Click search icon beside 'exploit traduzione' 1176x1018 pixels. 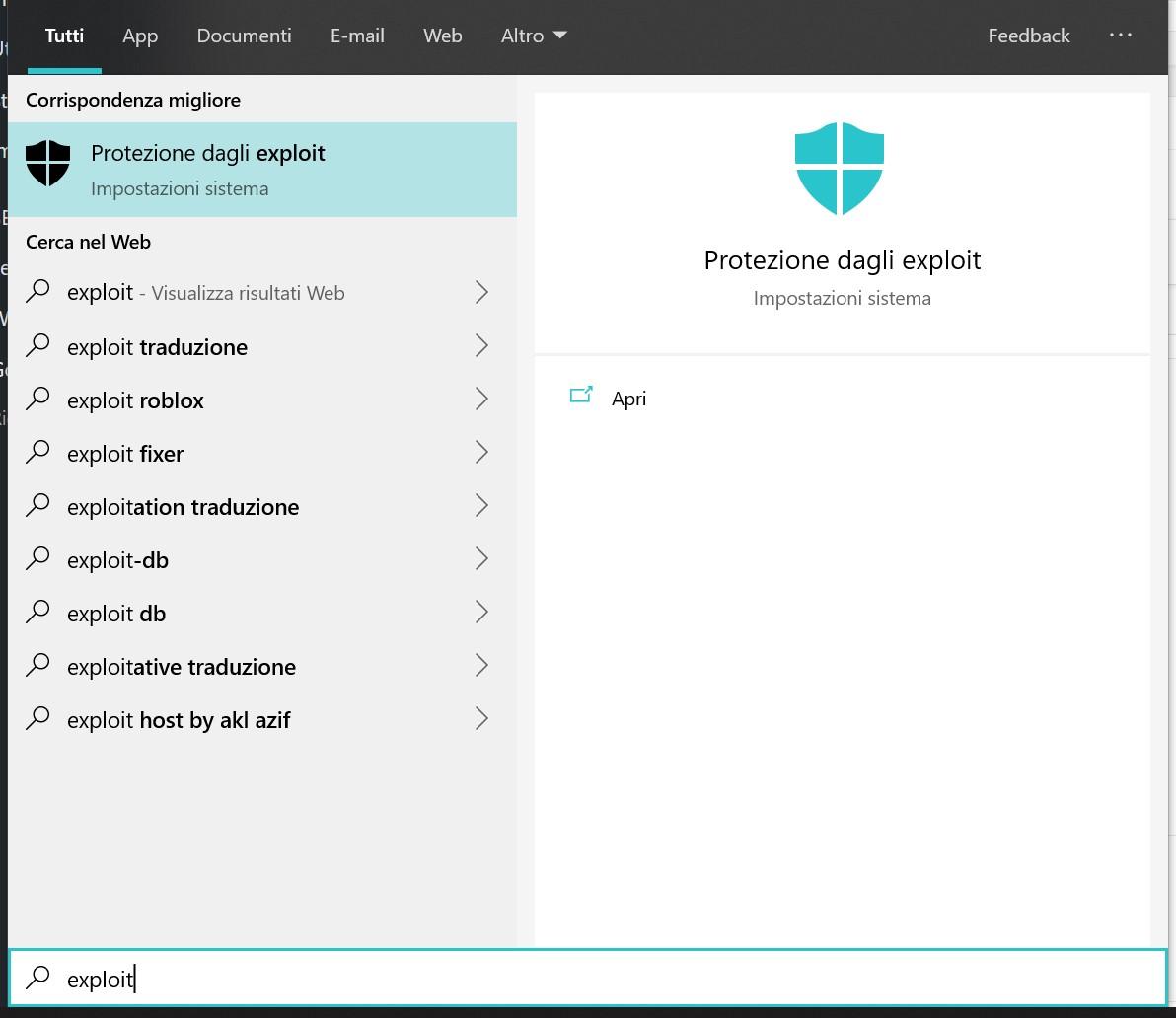click(x=37, y=345)
